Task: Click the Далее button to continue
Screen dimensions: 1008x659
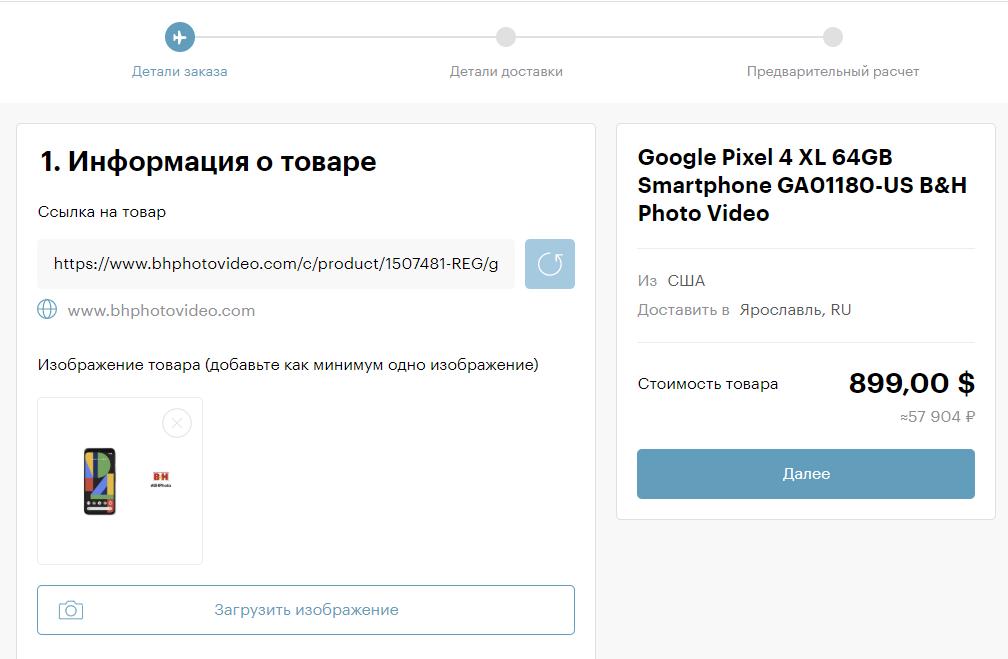Action: (x=806, y=474)
